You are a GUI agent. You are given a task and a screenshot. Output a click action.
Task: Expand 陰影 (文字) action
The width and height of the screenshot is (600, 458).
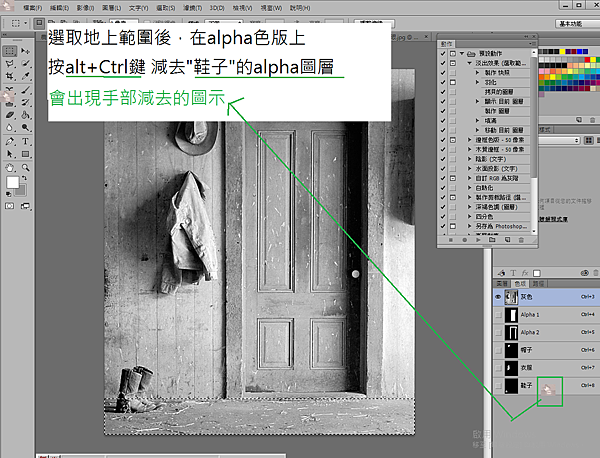point(470,159)
